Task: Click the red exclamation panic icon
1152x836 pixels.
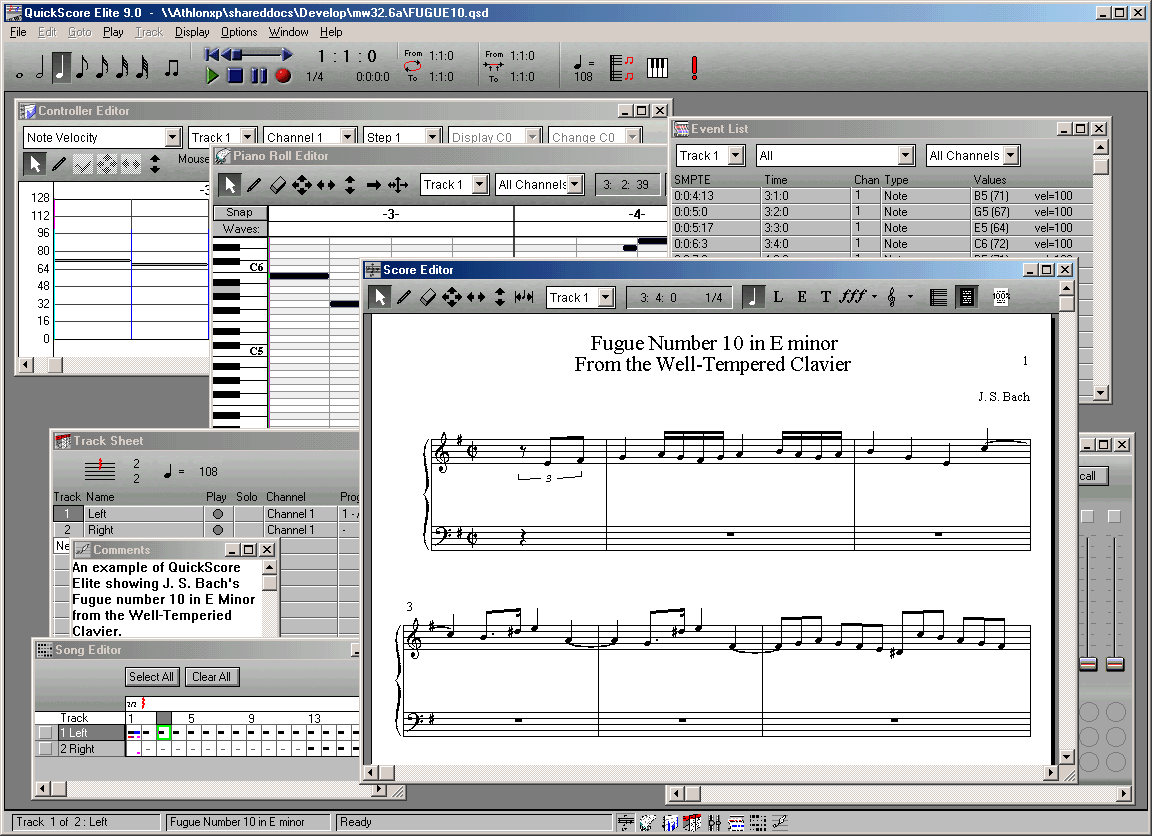Action: coord(694,67)
